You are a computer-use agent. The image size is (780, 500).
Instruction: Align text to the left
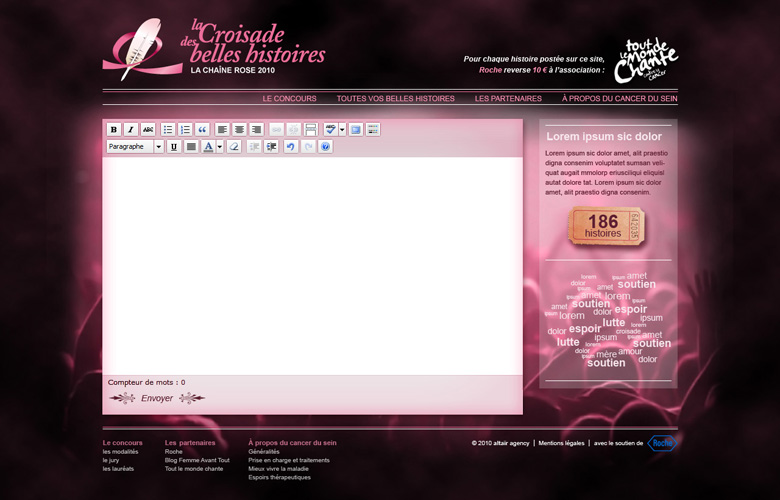tap(222, 129)
